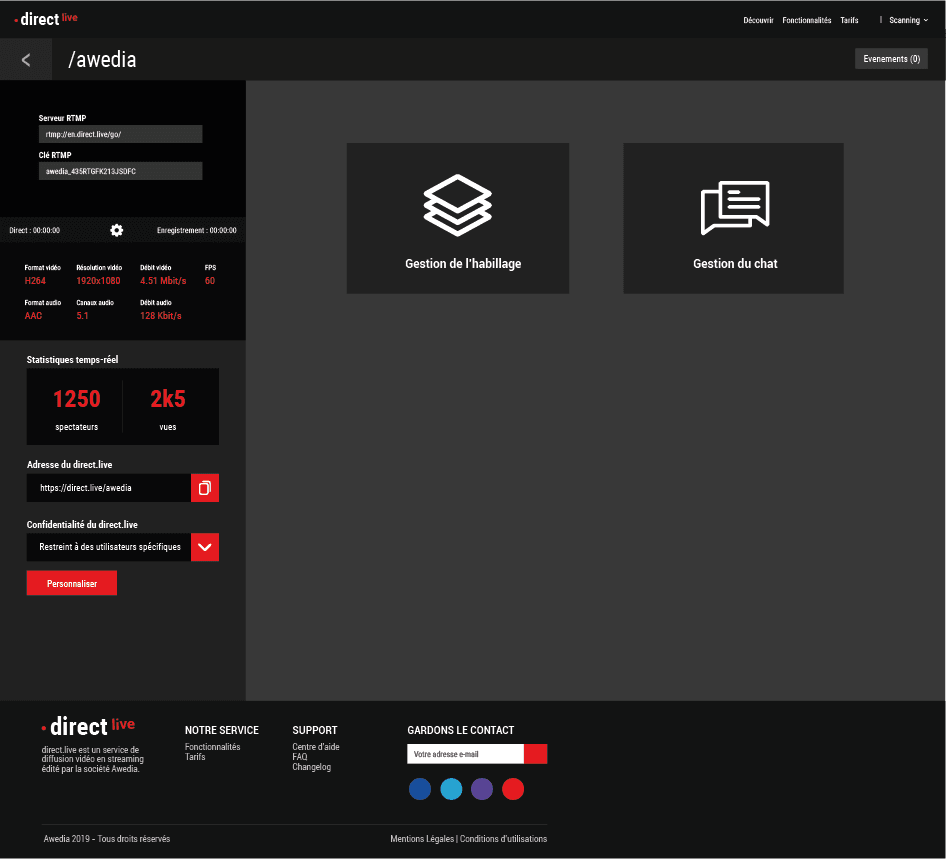Click the light blue social circle in footer
This screenshot has width=946, height=859.
point(451,789)
